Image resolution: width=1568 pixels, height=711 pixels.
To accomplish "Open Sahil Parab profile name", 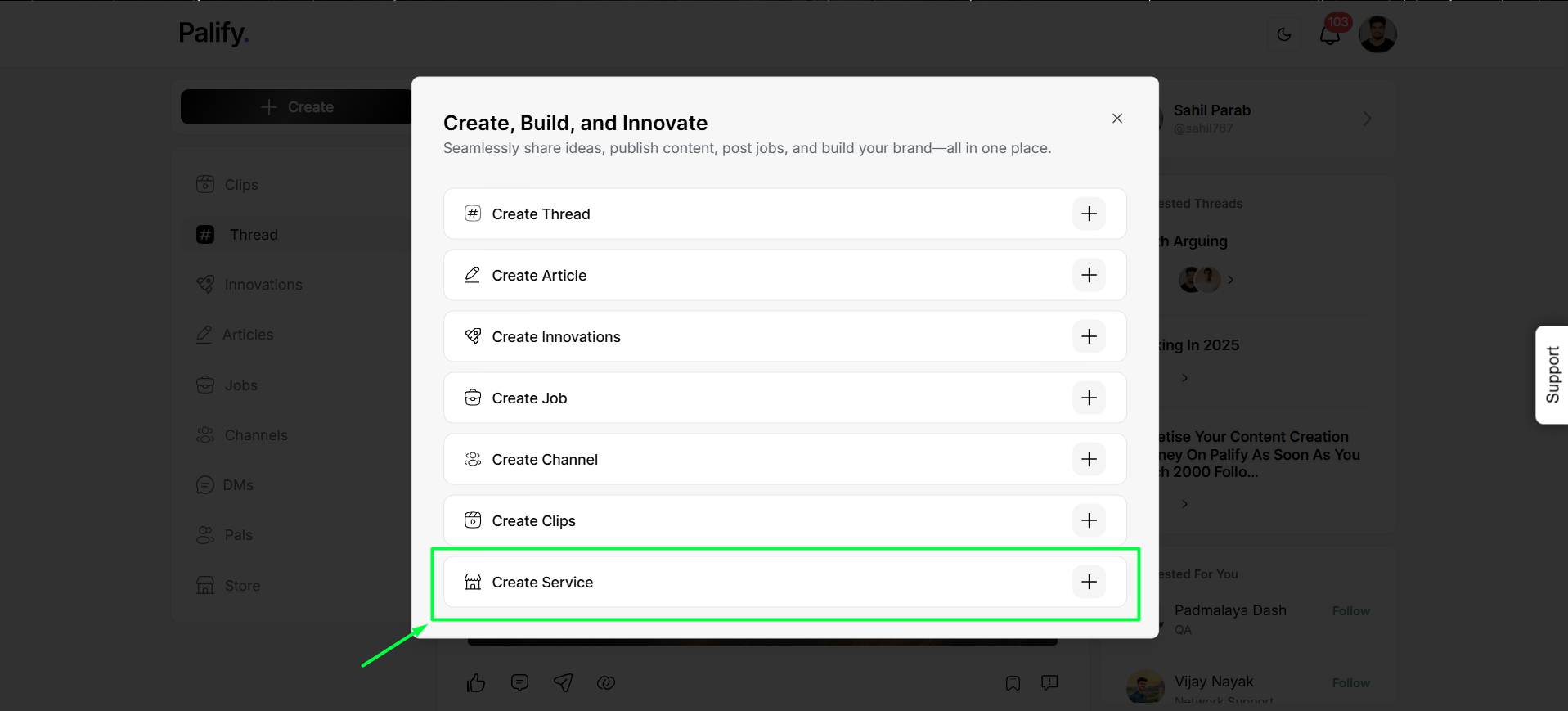I will 1212,110.
